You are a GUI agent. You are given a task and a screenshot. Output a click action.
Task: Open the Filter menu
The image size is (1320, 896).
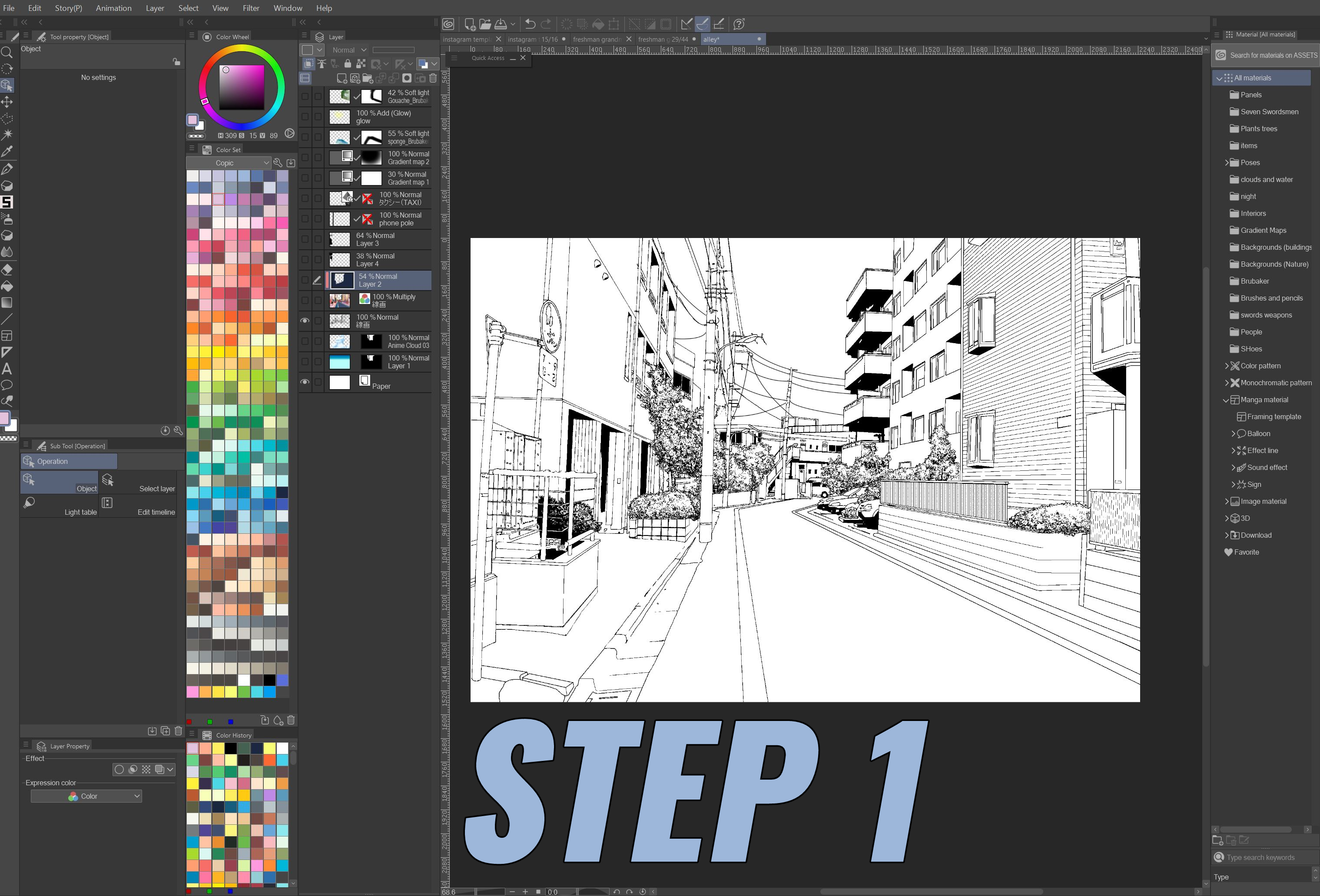click(x=250, y=8)
